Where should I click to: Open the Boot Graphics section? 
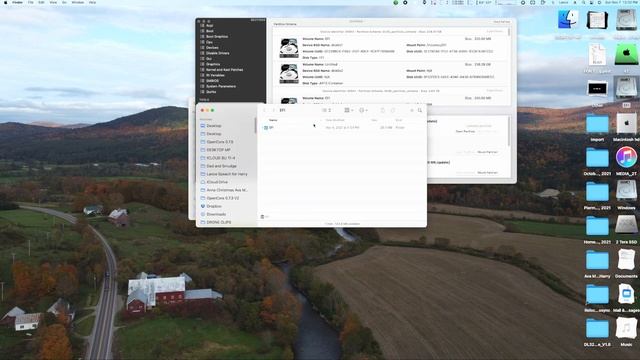tap(217, 36)
